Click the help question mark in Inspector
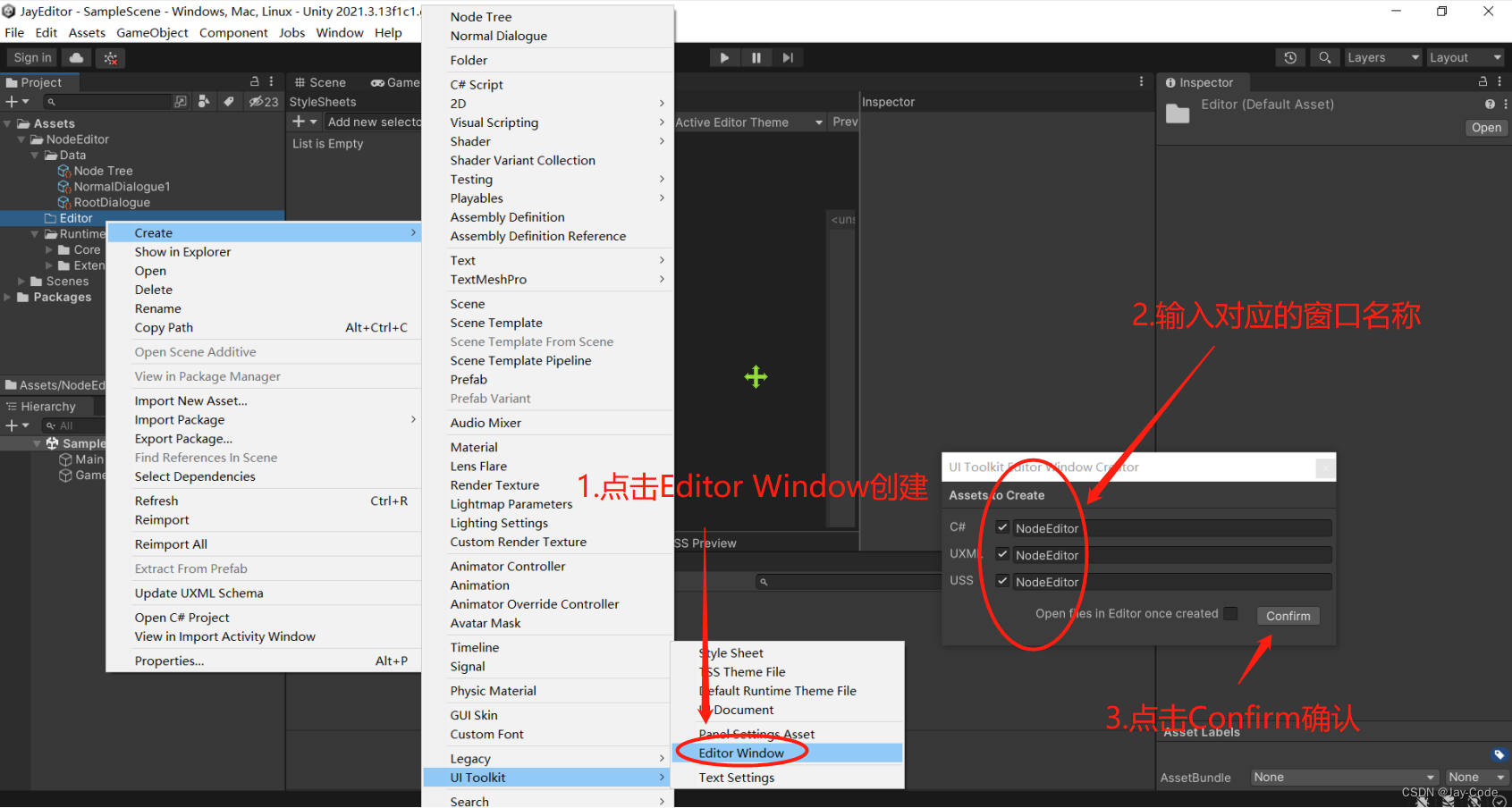This screenshot has height=808, width=1512. point(1490,105)
